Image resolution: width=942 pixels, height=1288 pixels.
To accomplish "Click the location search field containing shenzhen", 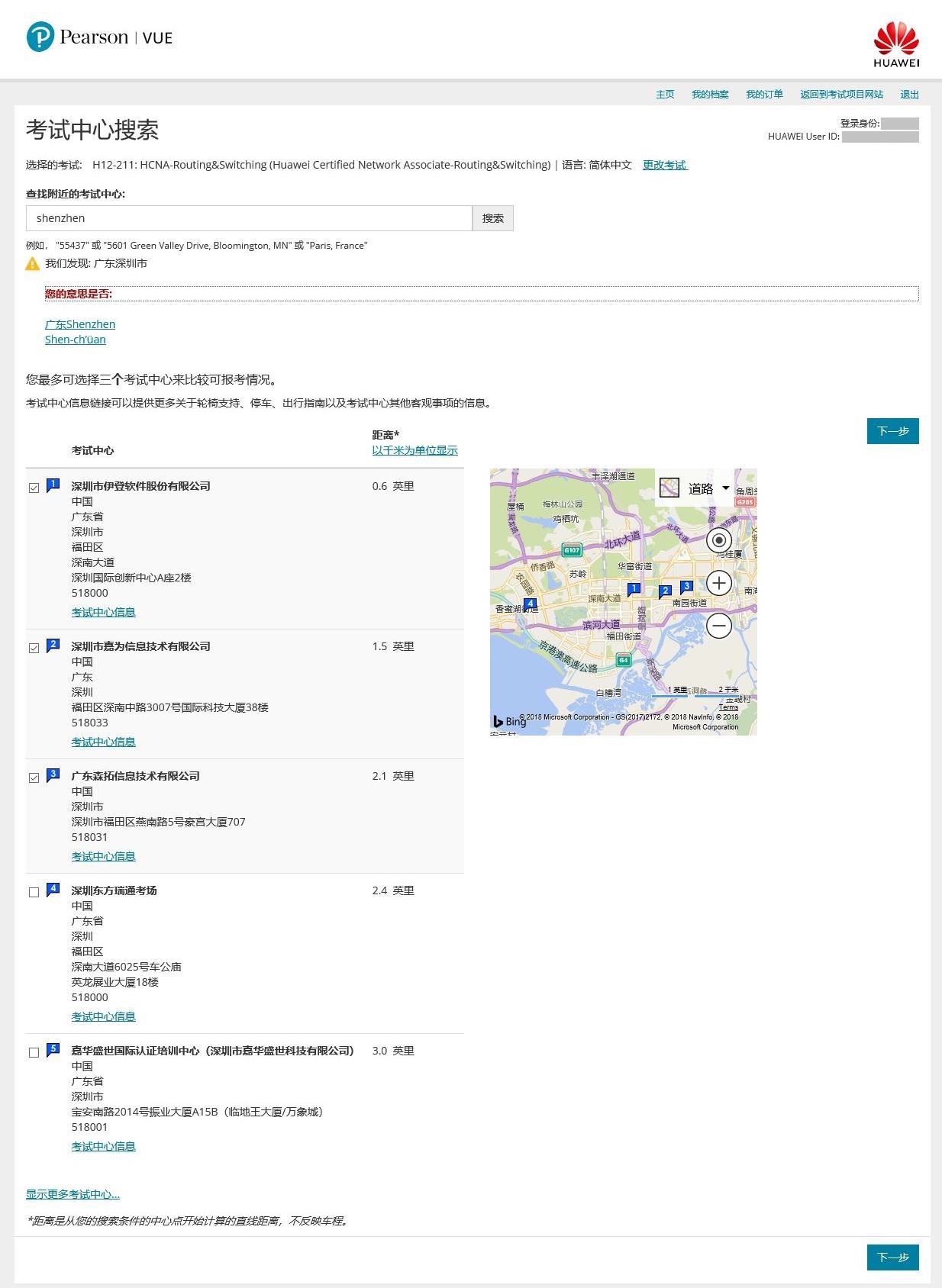I will (x=249, y=218).
